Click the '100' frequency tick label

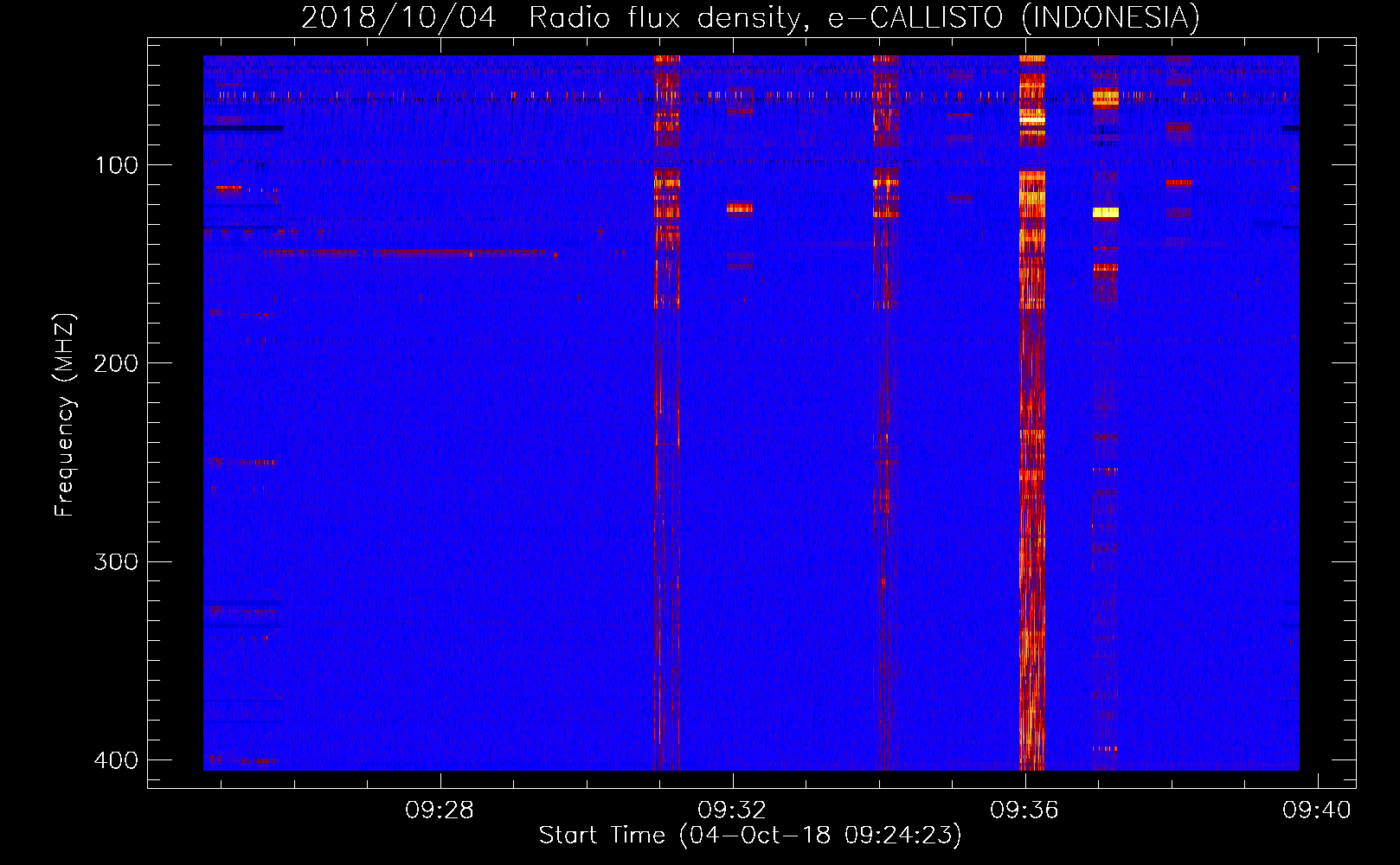click(116, 165)
